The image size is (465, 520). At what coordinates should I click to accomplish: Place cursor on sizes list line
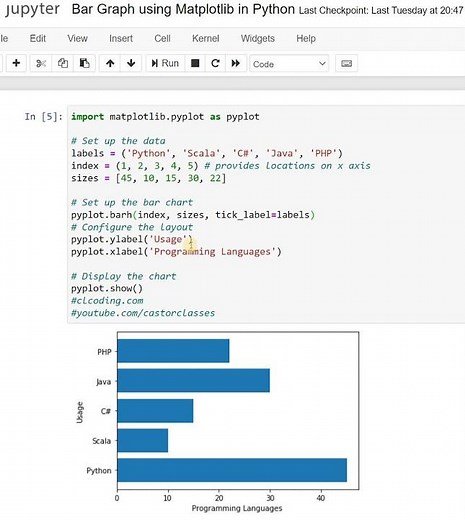149,178
